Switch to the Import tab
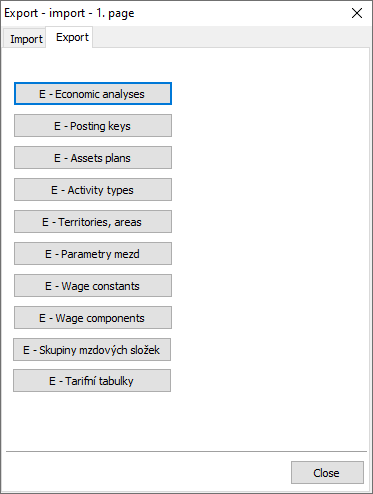The image size is (373, 494). click(x=25, y=39)
